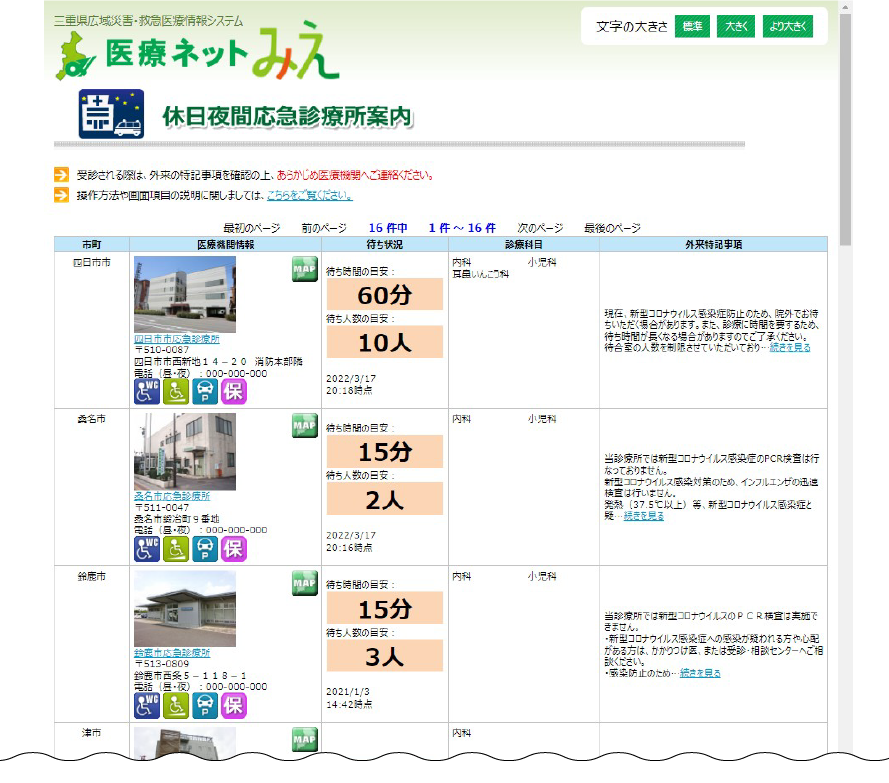Click the 市町 column header
Viewport: 889px width, 783px height.
coord(92,244)
